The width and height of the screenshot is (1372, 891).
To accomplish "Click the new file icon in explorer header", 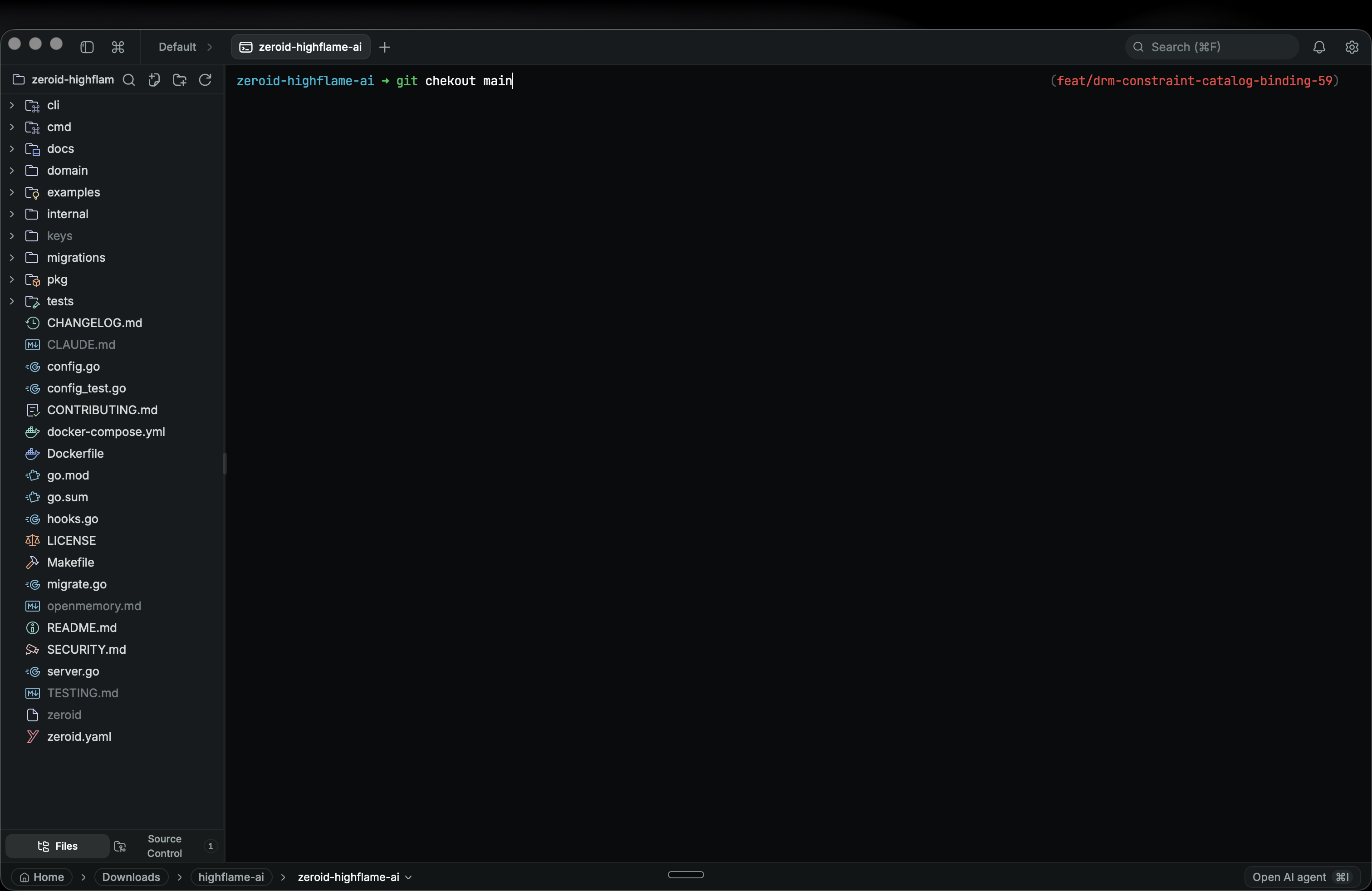I will click(154, 79).
